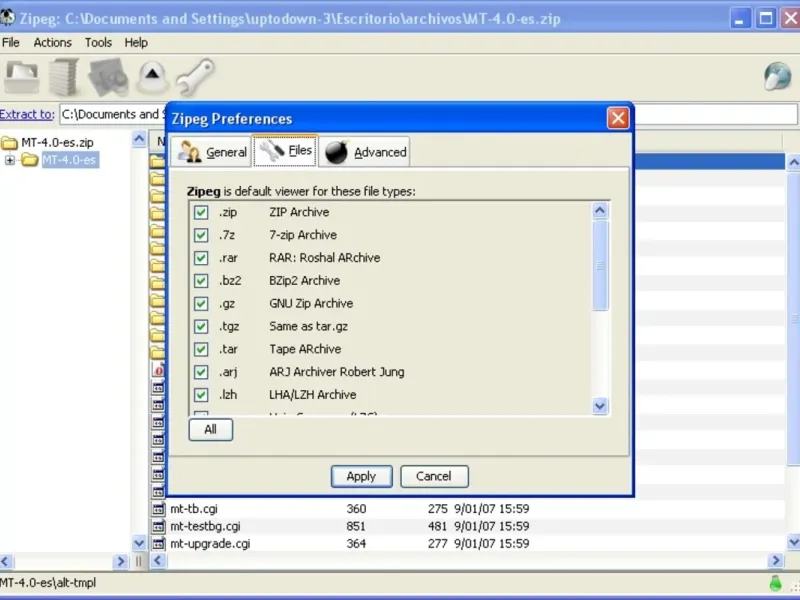This screenshot has width=800, height=600.
Task: Click the open archive folder toolbar icon
Action: [21, 77]
